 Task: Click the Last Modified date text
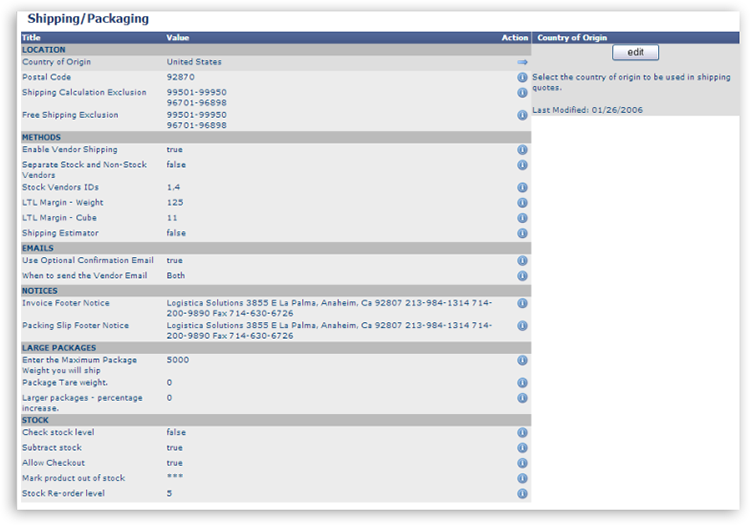[587, 110]
